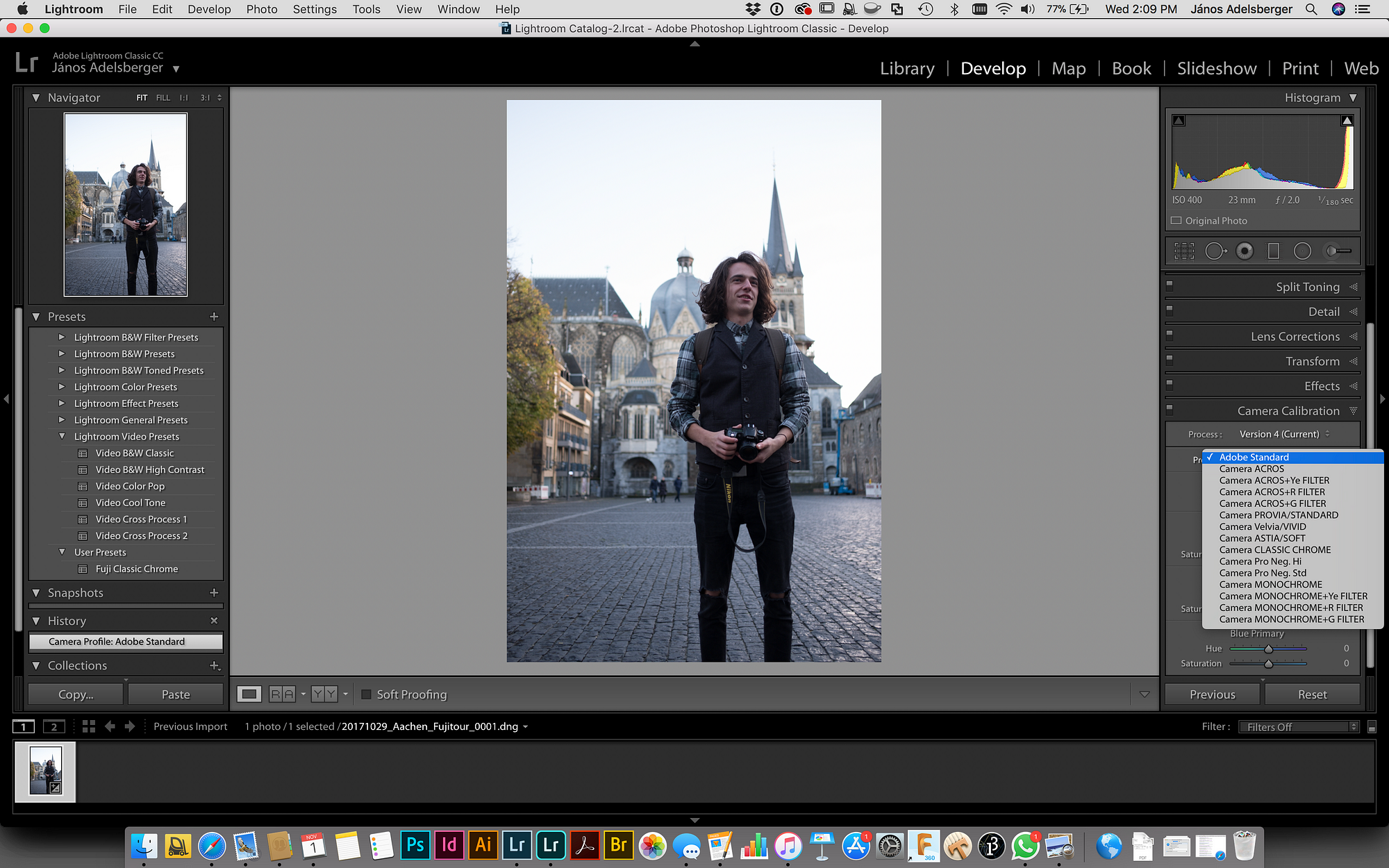This screenshot has height=868, width=1389.
Task: Collapse Lightroom Video Presets folder
Action: [x=62, y=437]
